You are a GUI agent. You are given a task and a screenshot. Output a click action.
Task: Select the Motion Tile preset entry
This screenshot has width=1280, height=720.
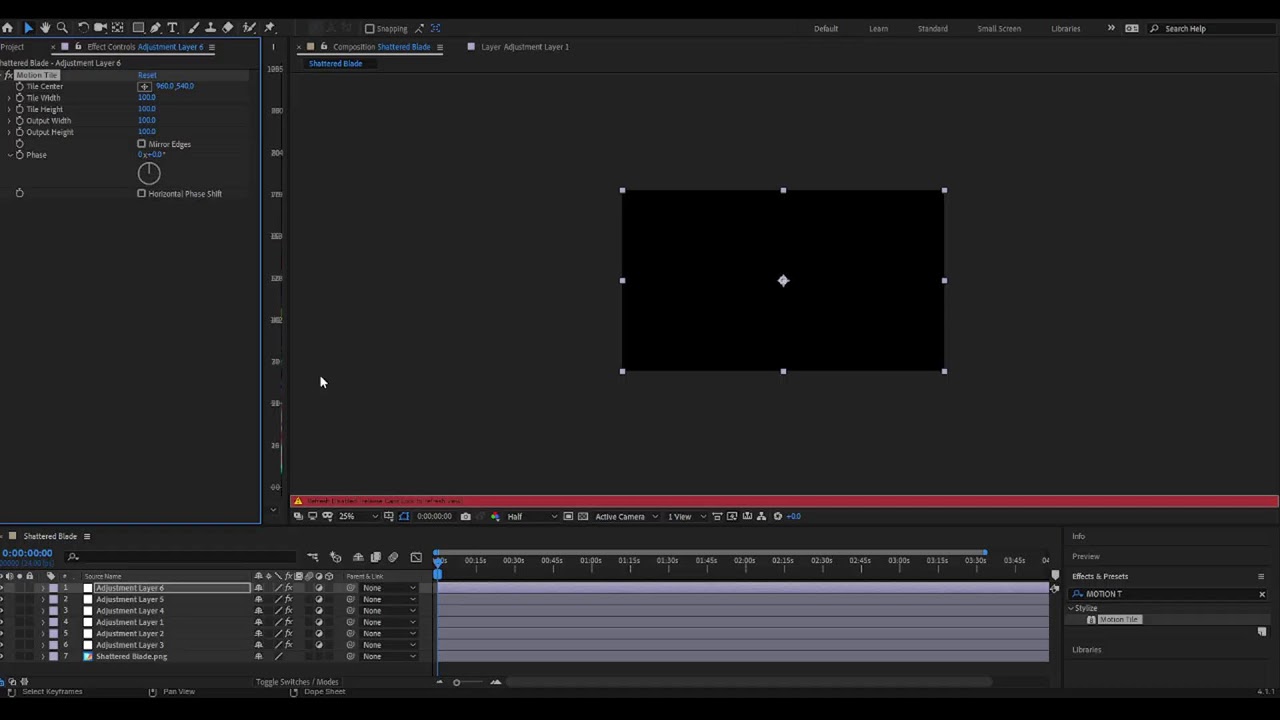click(1119, 620)
